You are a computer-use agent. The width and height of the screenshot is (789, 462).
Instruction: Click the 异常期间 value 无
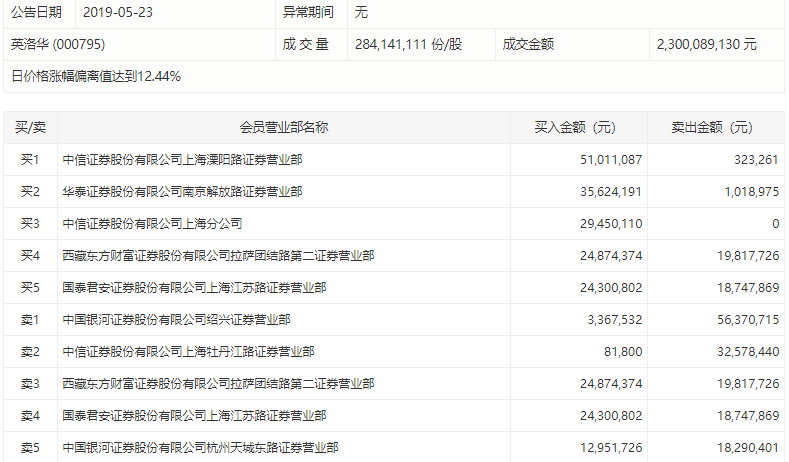pyautogui.click(x=361, y=12)
